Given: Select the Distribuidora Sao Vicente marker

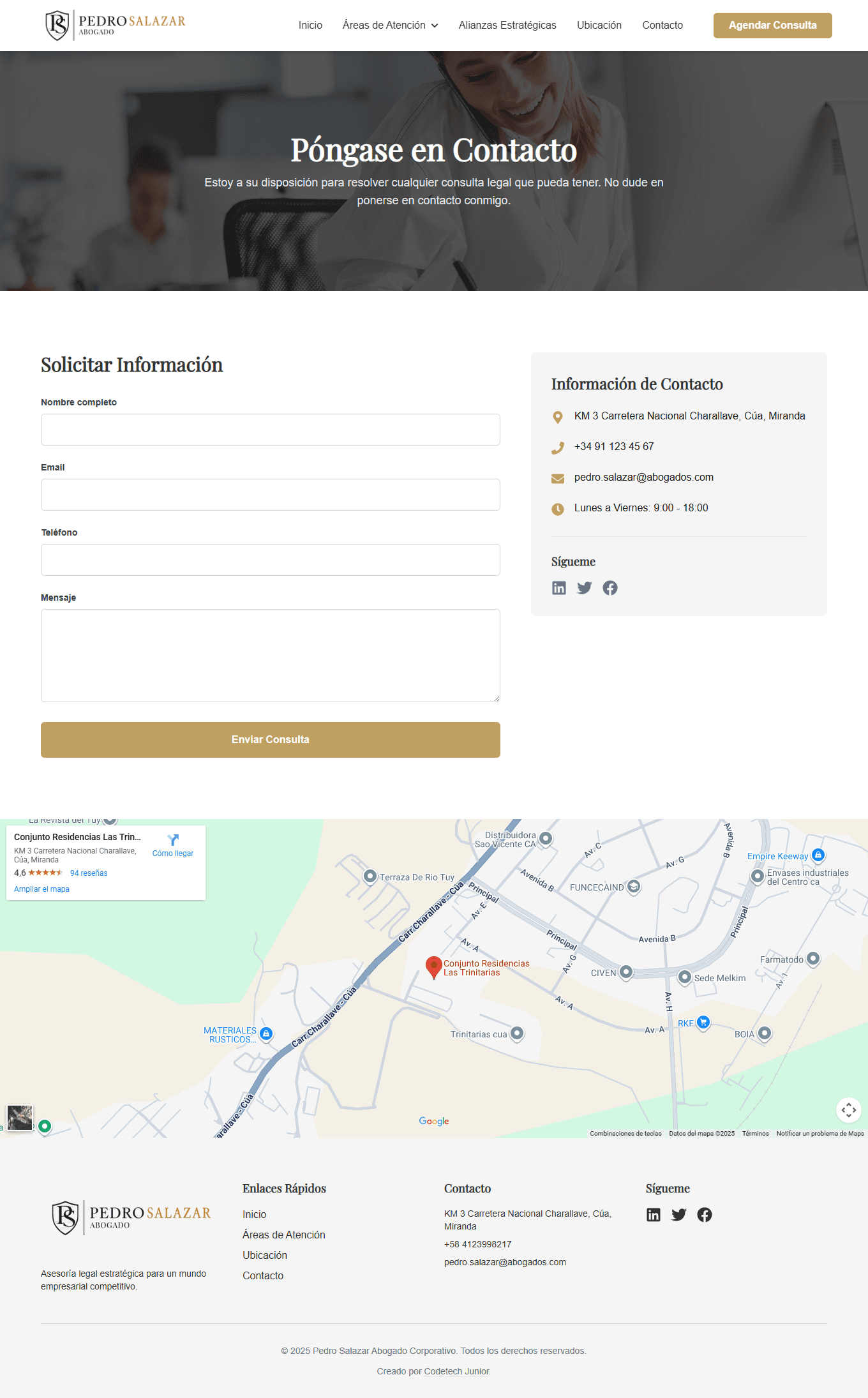Looking at the screenshot, I should [546, 838].
